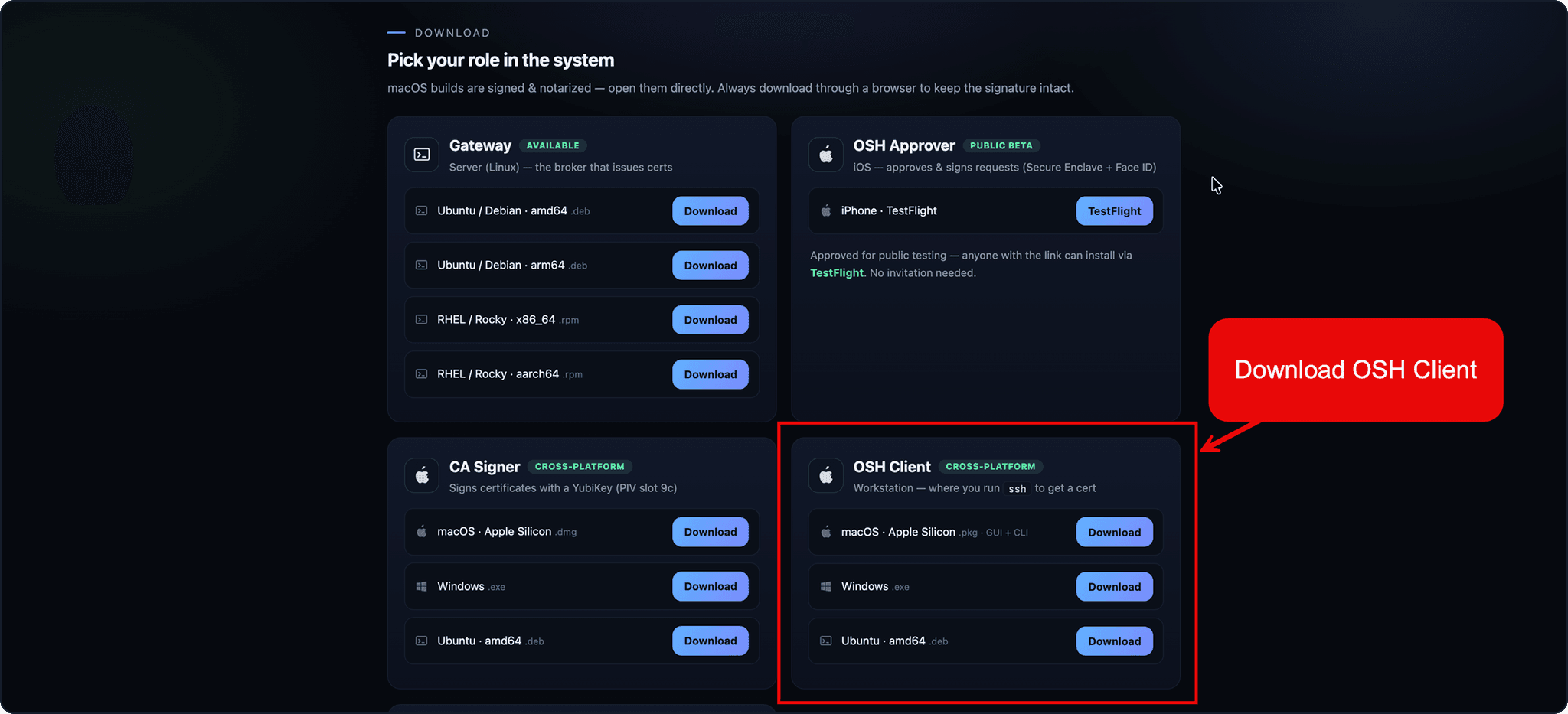Click the PUBLIC BETA badge next to OSH Approver

pos(1001,145)
